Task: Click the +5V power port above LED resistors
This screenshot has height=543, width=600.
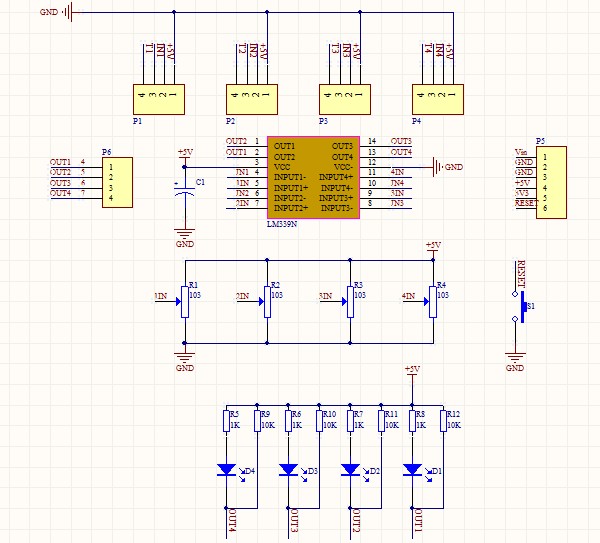Action: (x=411, y=371)
